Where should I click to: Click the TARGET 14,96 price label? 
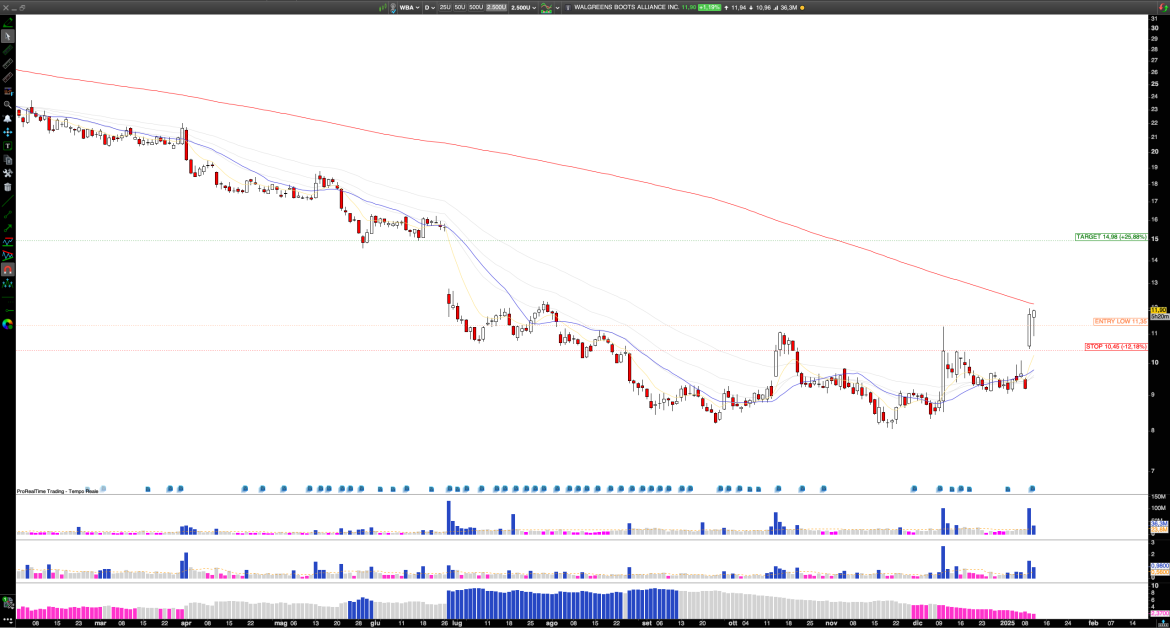(x=1110, y=237)
